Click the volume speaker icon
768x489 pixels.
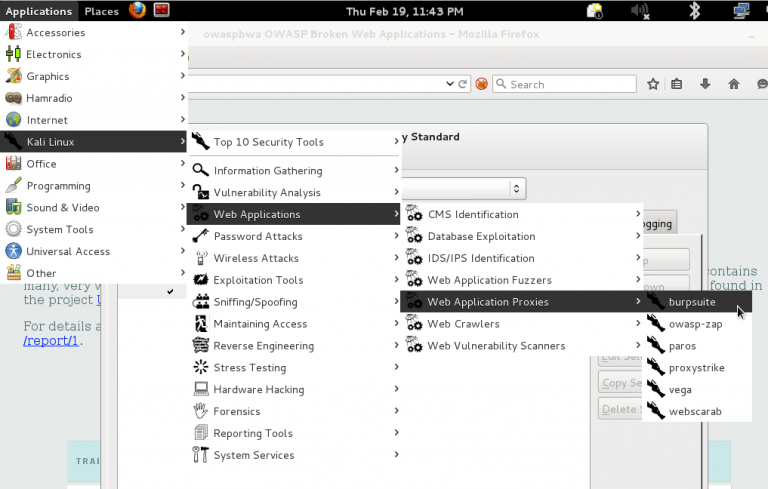(x=641, y=11)
